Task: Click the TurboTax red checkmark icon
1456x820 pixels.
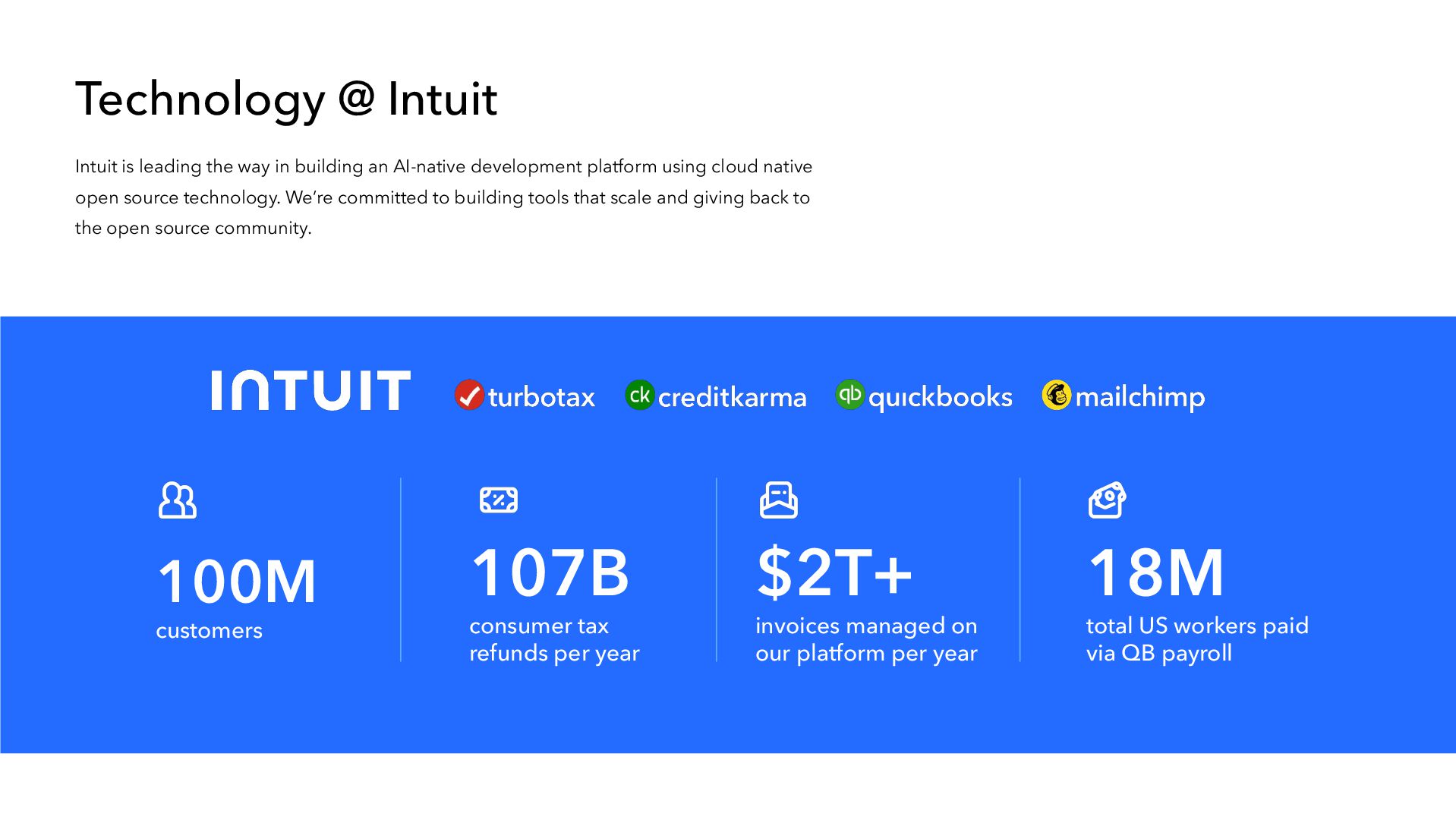Action: pos(469,395)
